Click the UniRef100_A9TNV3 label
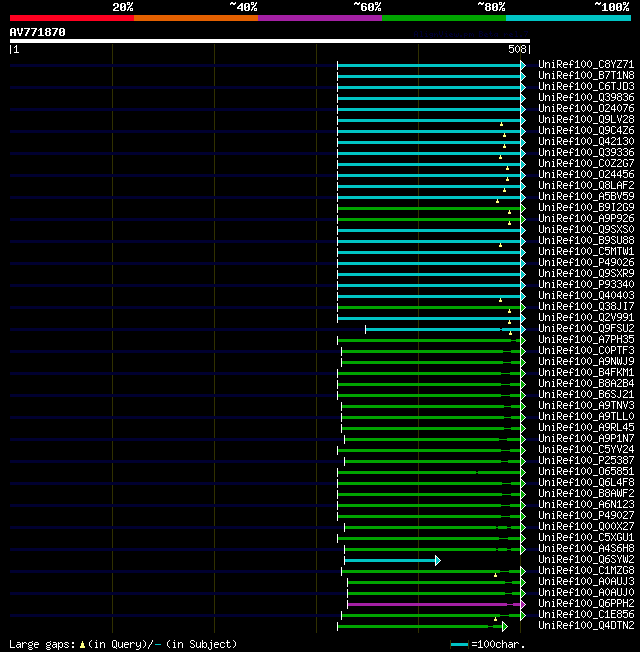Image resolution: width=640 pixels, height=652 pixels. (586, 406)
